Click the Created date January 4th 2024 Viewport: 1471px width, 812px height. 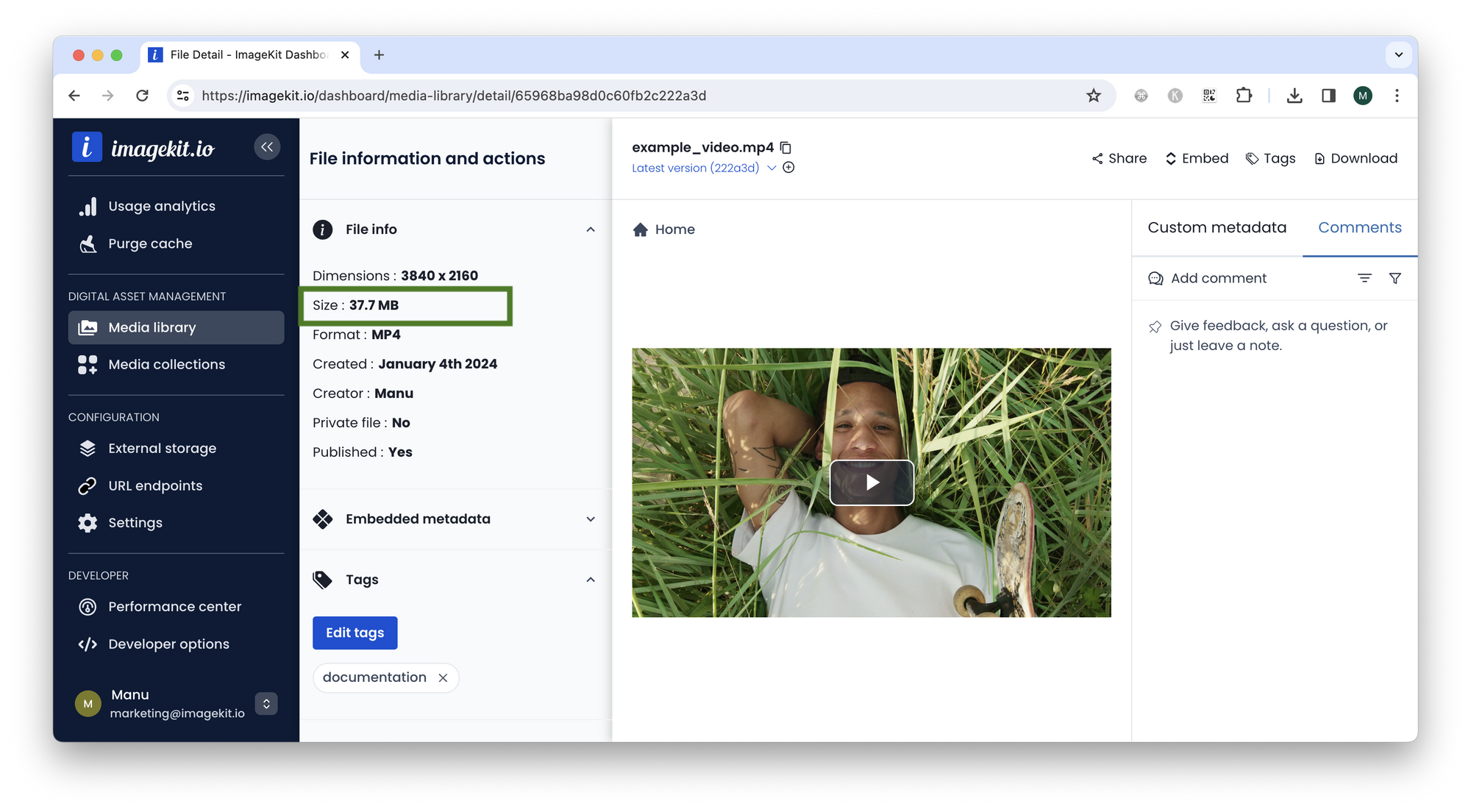pyautogui.click(x=438, y=364)
